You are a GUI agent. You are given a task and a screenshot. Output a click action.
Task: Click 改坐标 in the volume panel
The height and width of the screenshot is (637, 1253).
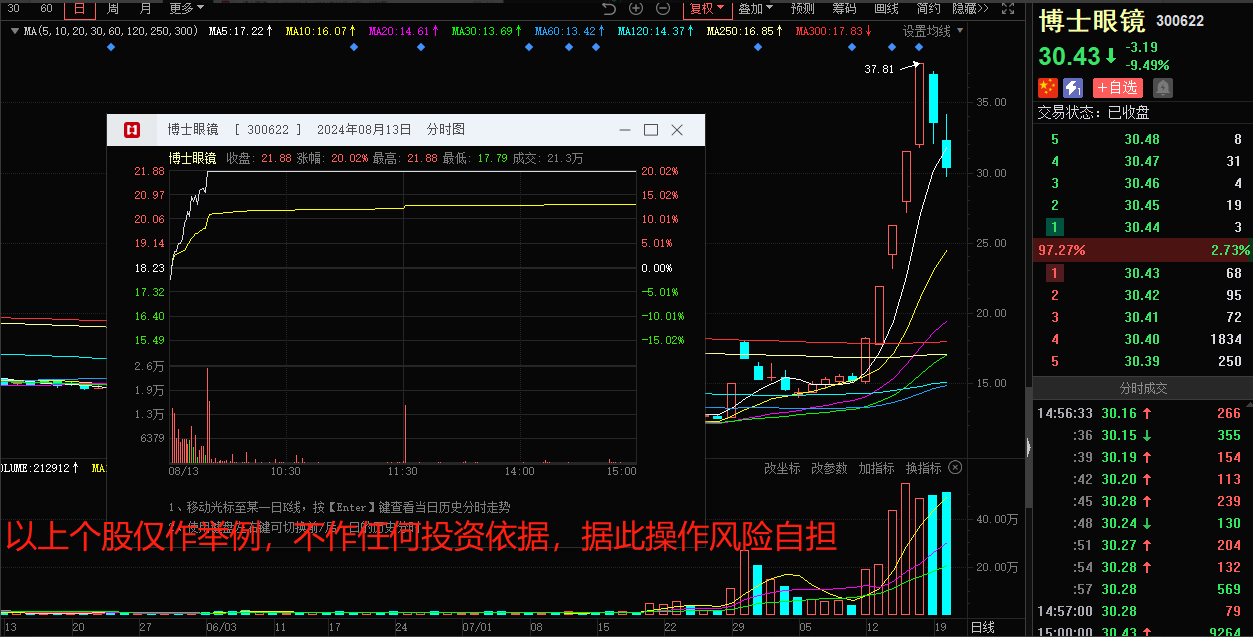coord(782,468)
